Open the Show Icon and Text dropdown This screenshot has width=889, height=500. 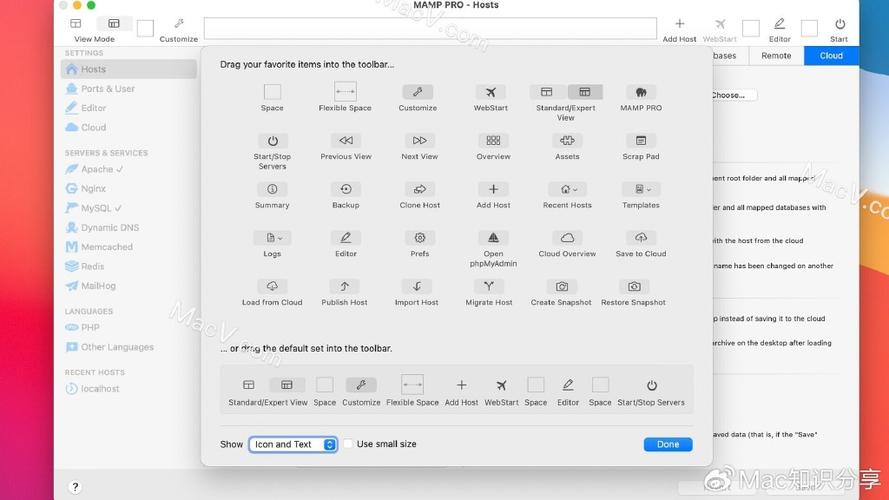pos(293,444)
